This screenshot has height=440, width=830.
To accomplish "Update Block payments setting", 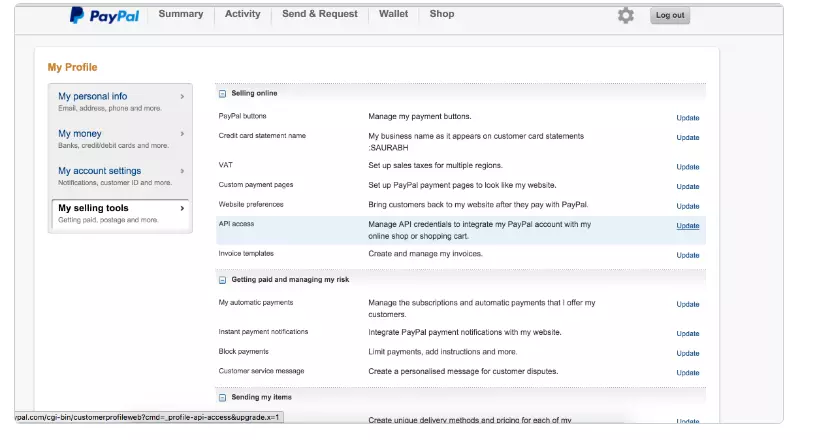I will click(x=688, y=353).
